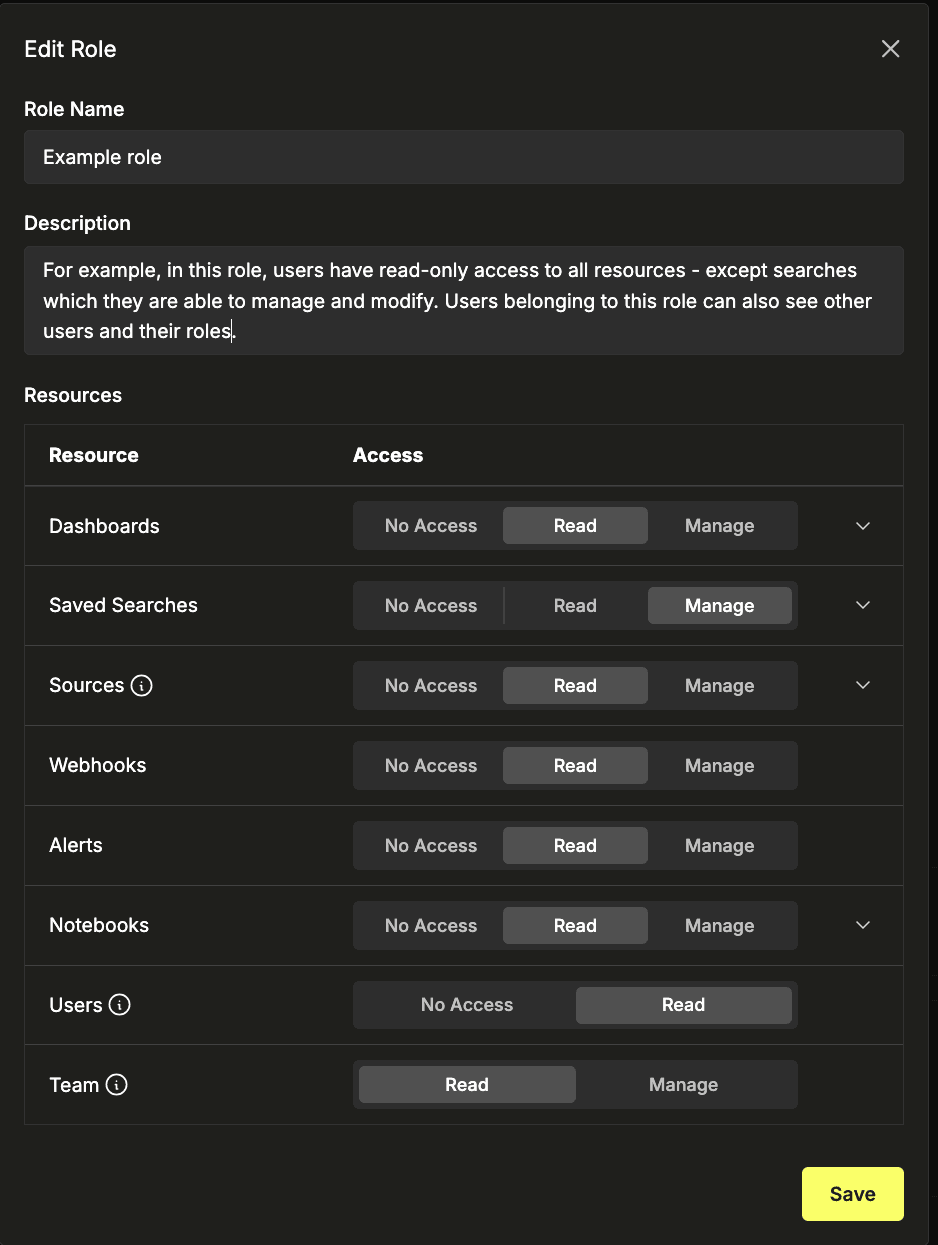Image resolution: width=938 pixels, height=1245 pixels.
Task: Expand the Dashboards permissions row
Action: pyautogui.click(x=862, y=525)
